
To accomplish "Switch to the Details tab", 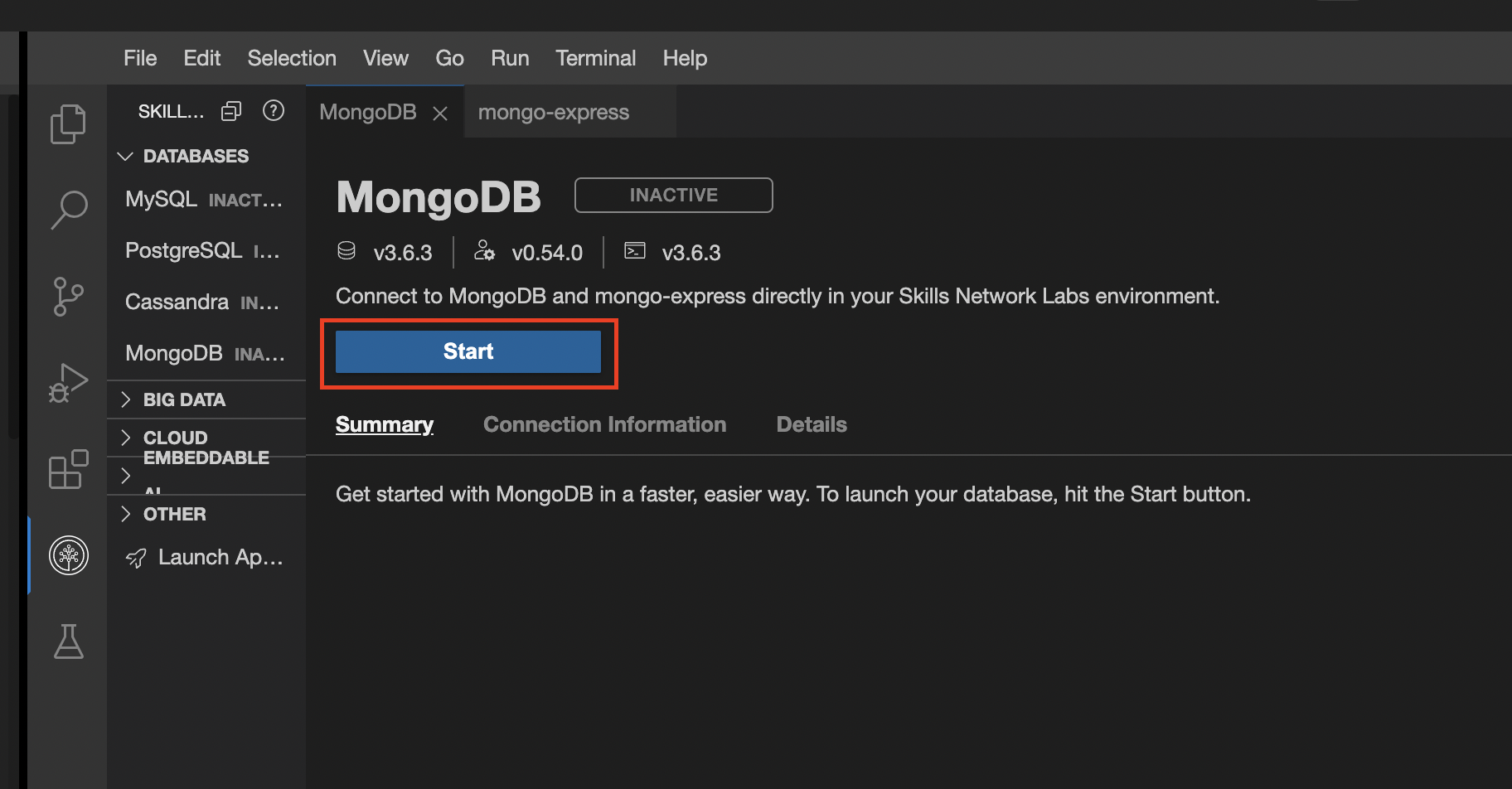I will [812, 424].
